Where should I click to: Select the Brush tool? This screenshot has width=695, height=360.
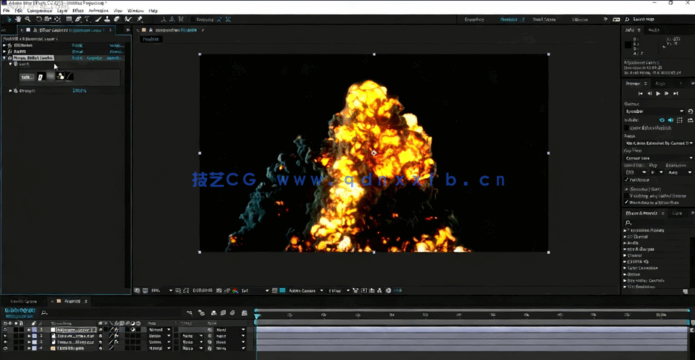[98, 19]
